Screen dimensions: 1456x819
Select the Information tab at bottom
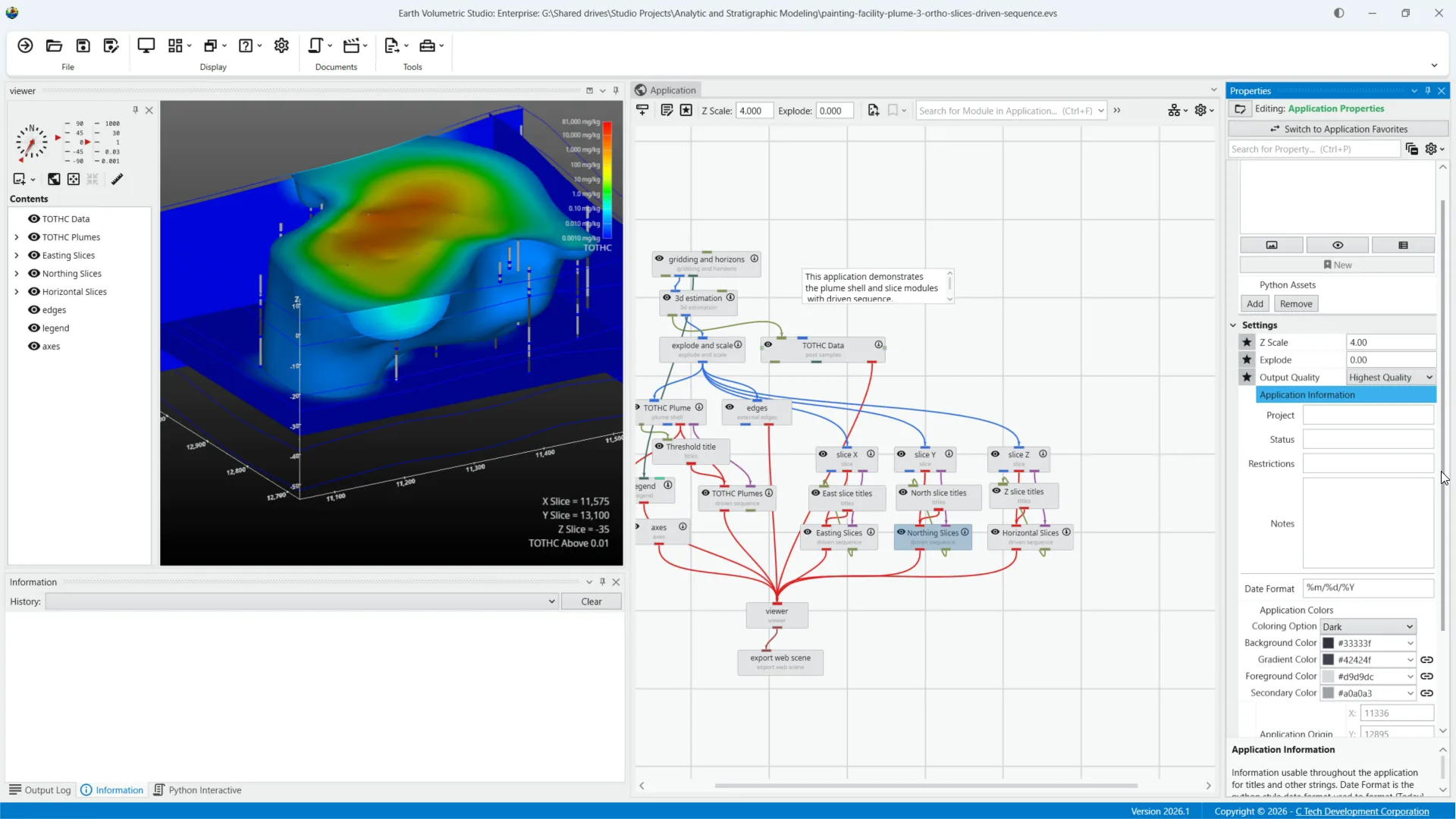click(111, 789)
